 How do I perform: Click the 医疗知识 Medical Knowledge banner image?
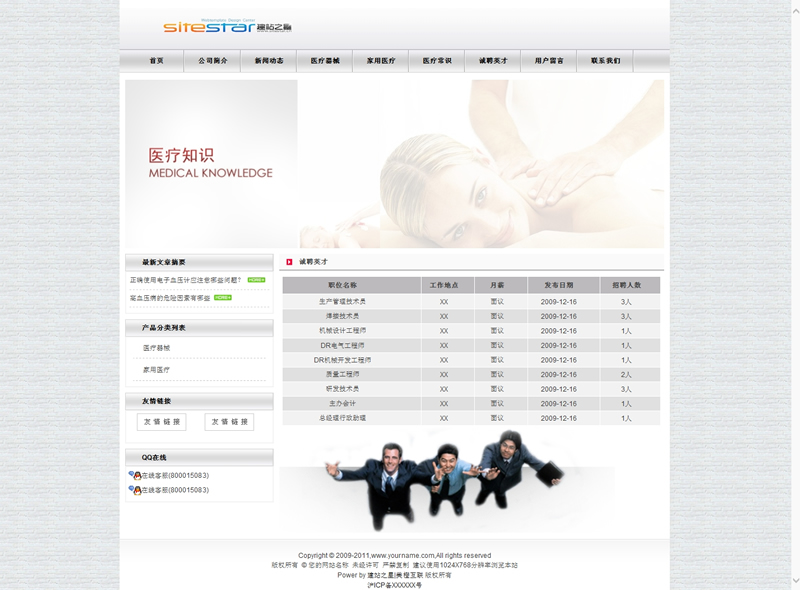394,164
